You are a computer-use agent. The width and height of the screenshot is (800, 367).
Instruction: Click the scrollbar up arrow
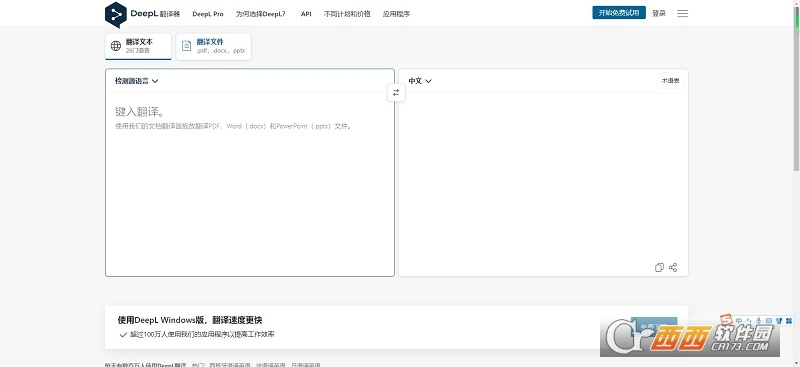pyautogui.click(x=796, y=4)
